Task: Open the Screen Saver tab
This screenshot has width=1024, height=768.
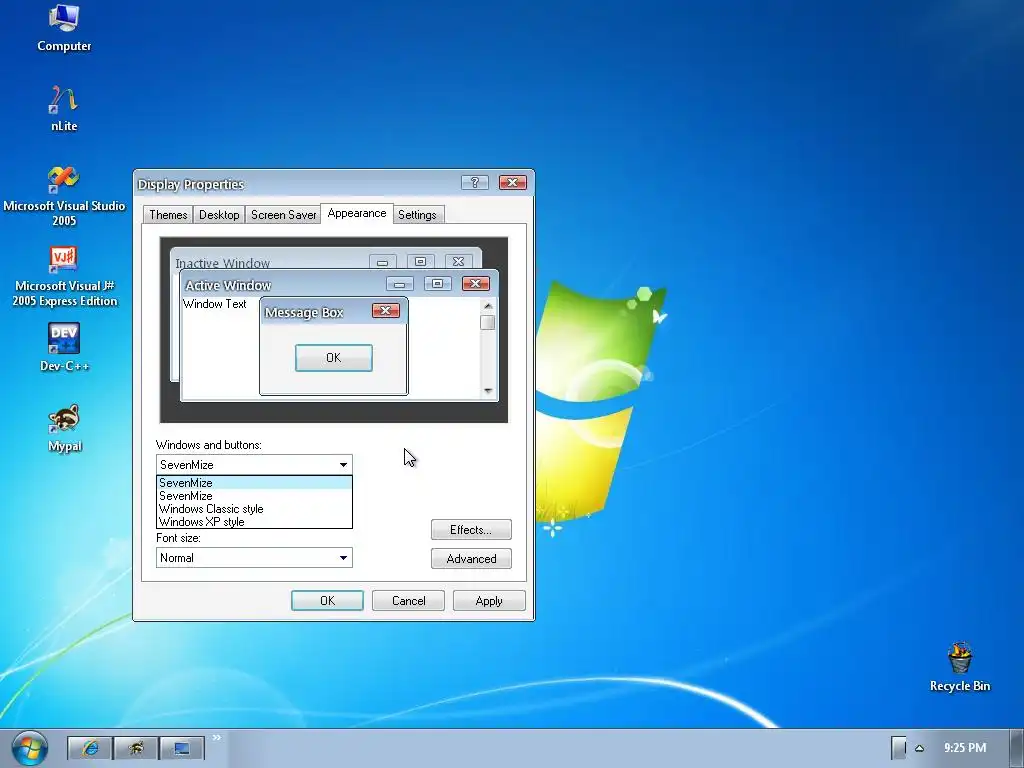Action: [283, 215]
